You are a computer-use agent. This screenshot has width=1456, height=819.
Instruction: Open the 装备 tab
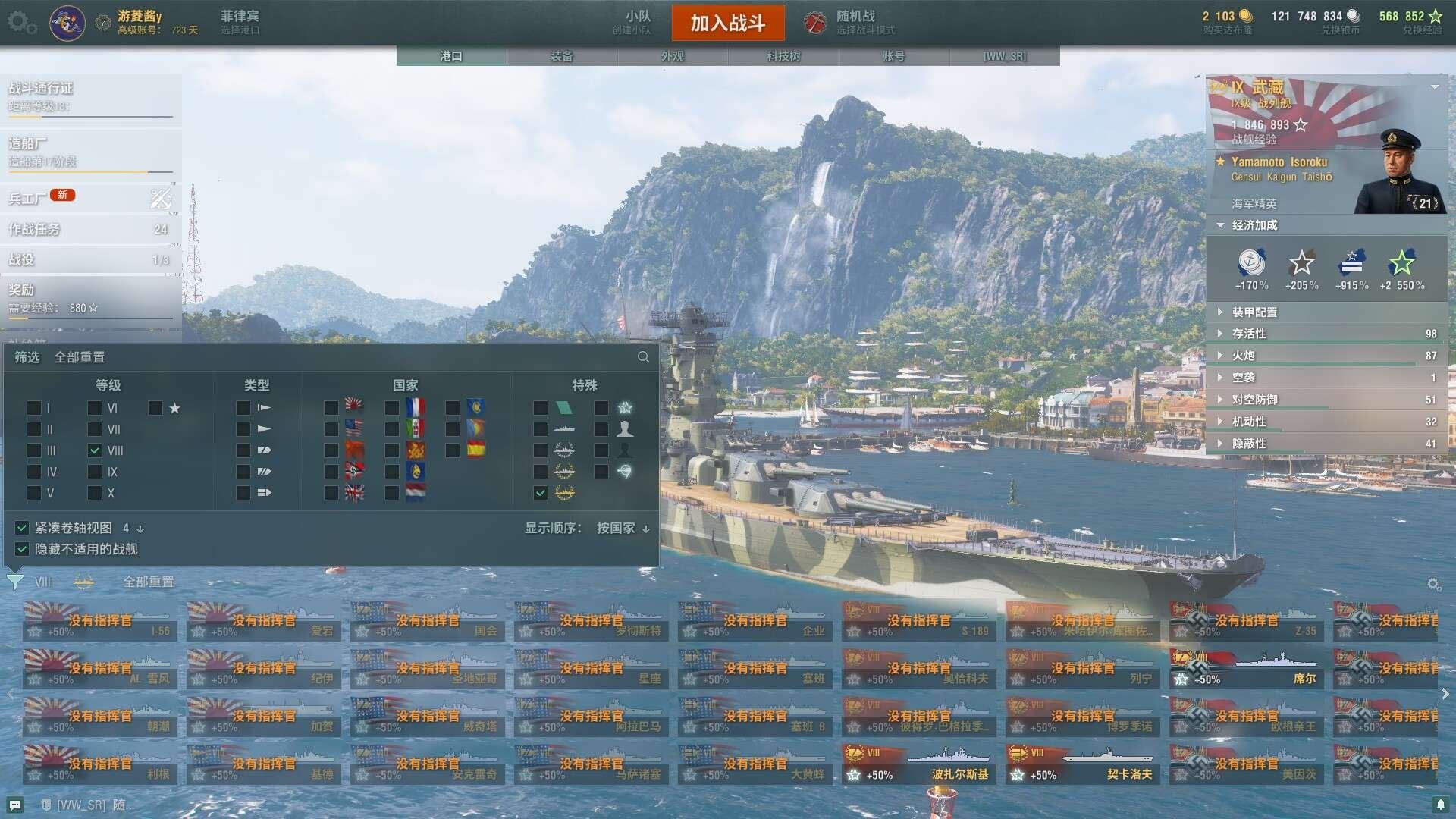click(x=561, y=56)
